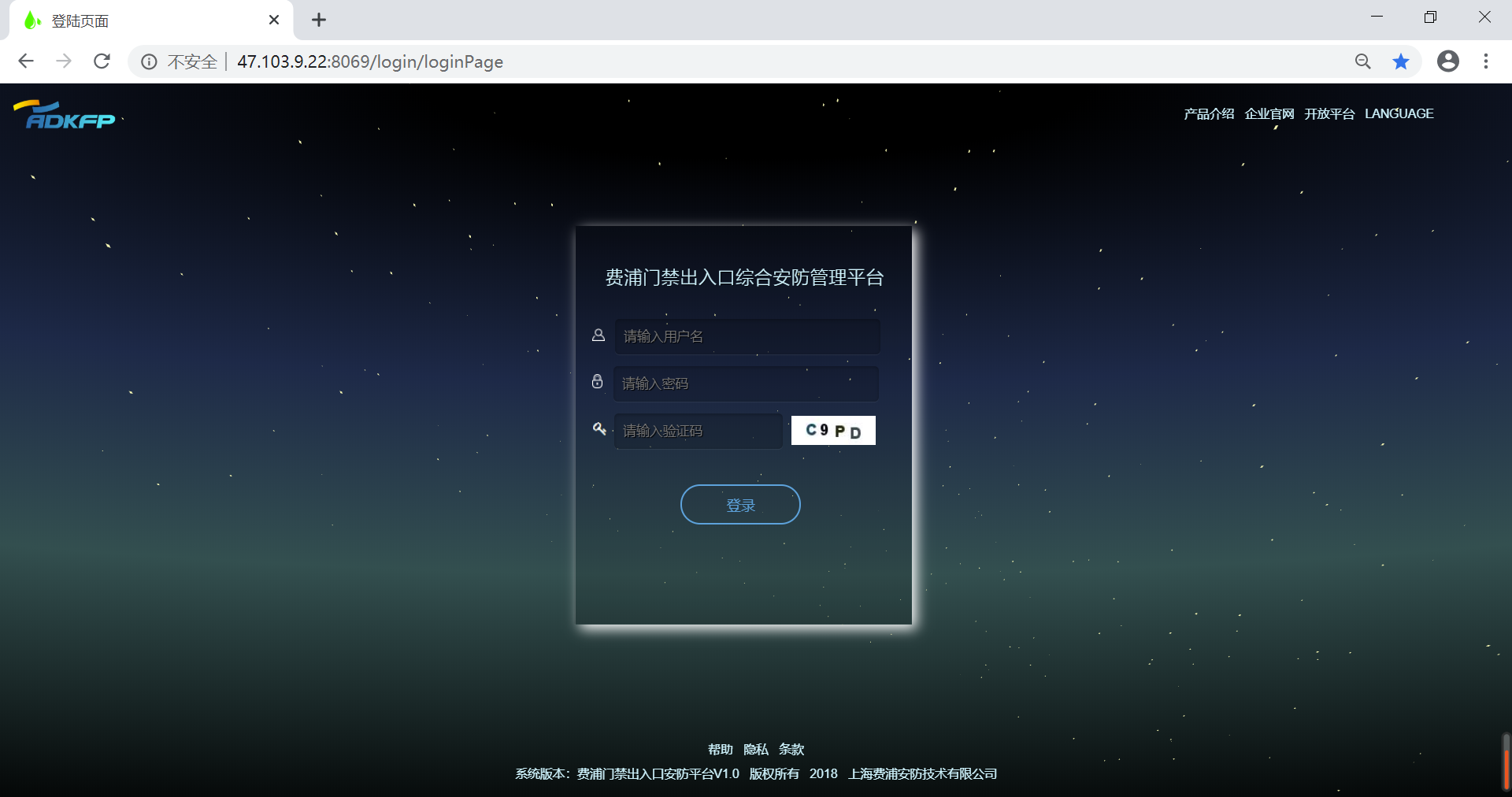Click the 登录 button
This screenshot has height=797, width=1512.
click(740, 505)
